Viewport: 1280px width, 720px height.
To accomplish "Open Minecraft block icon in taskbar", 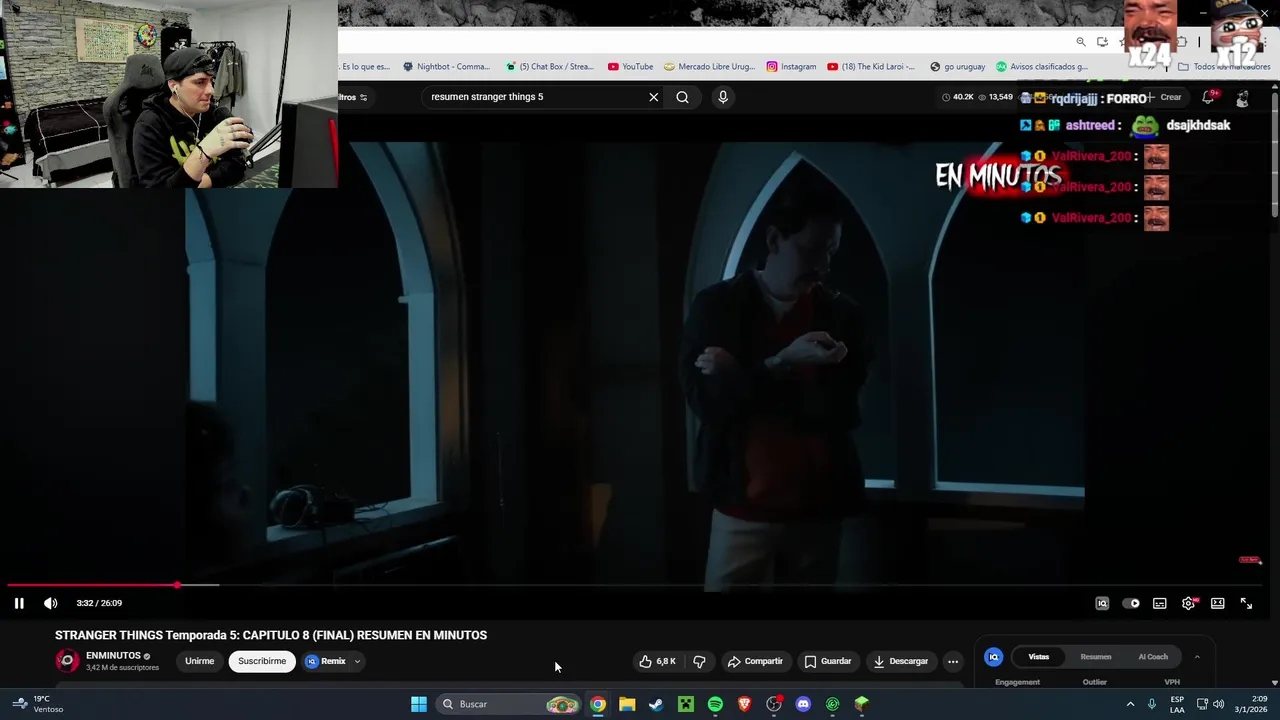I will point(862,704).
